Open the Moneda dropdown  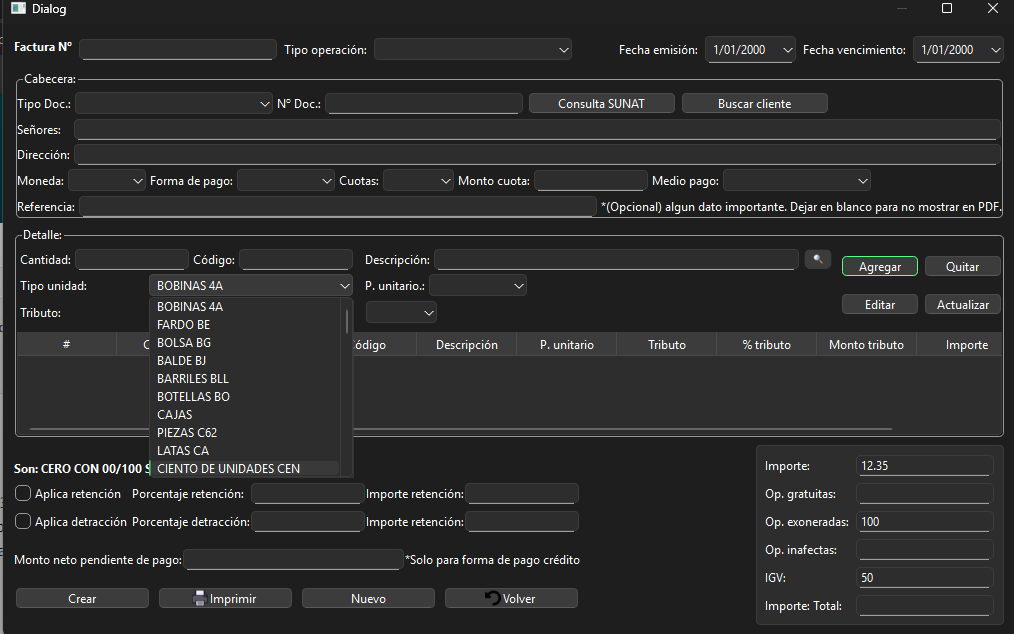tap(107, 181)
